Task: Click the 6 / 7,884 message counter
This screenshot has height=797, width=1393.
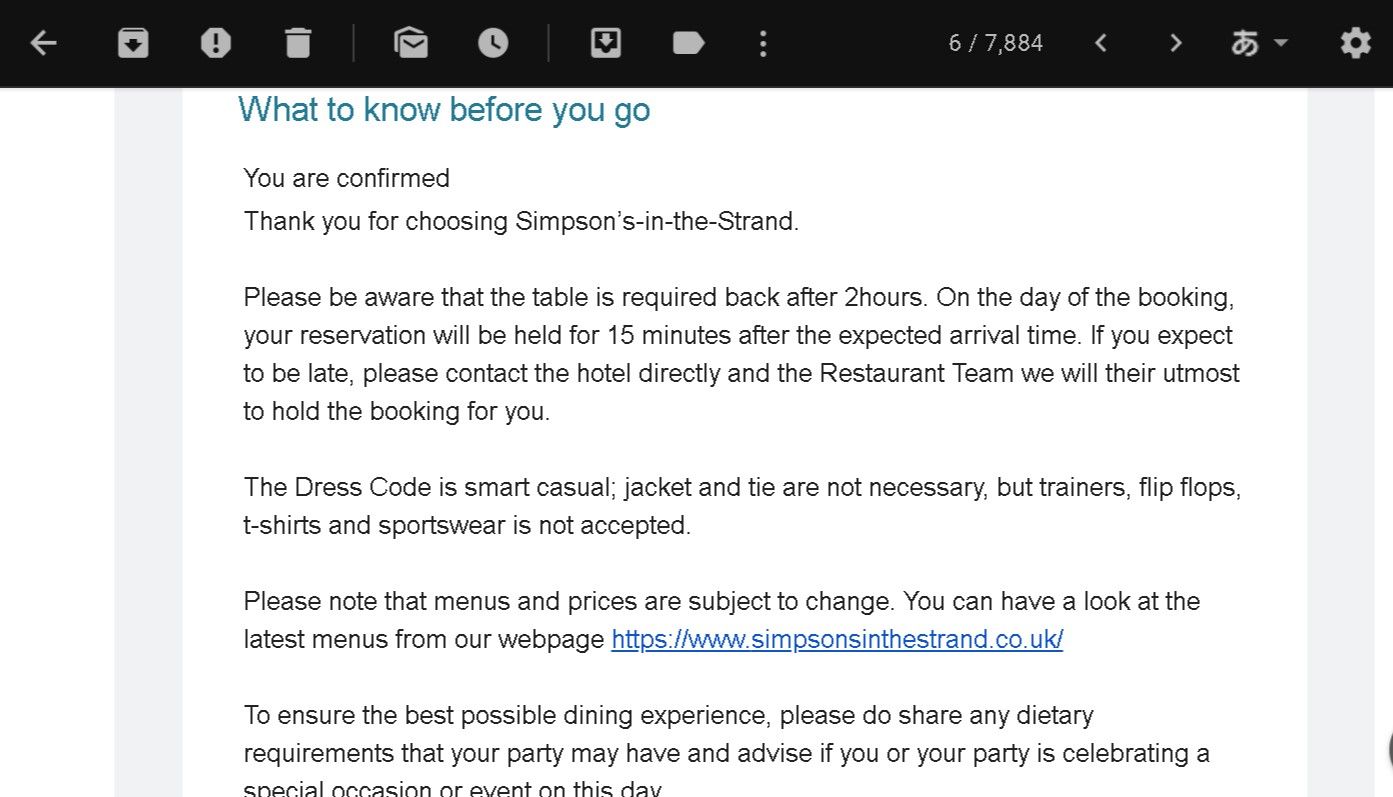Action: tap(995, 43)
